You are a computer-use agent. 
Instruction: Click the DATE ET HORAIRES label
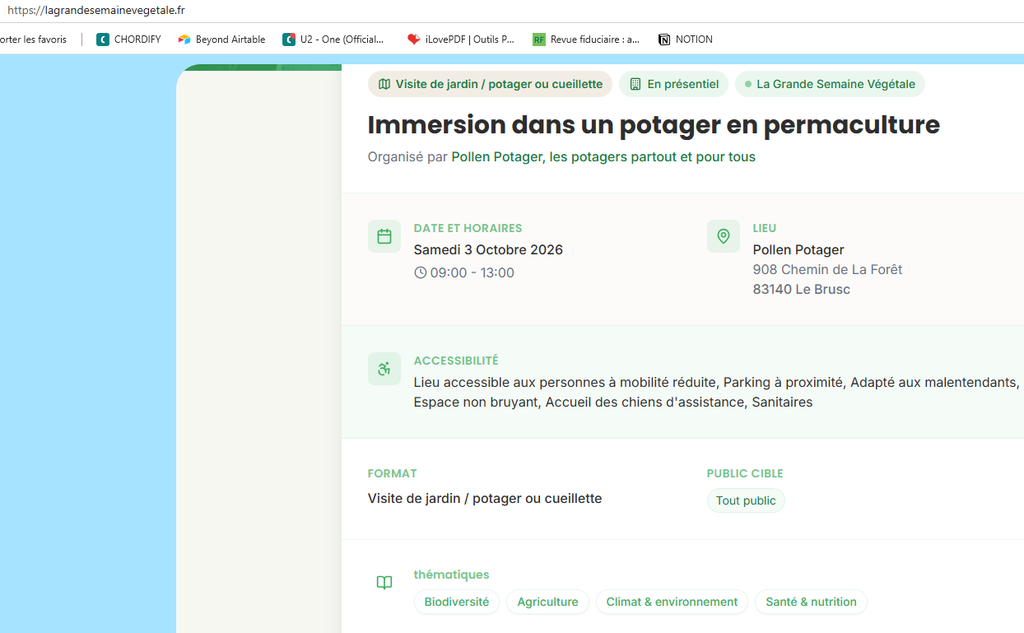click(468, 228)
